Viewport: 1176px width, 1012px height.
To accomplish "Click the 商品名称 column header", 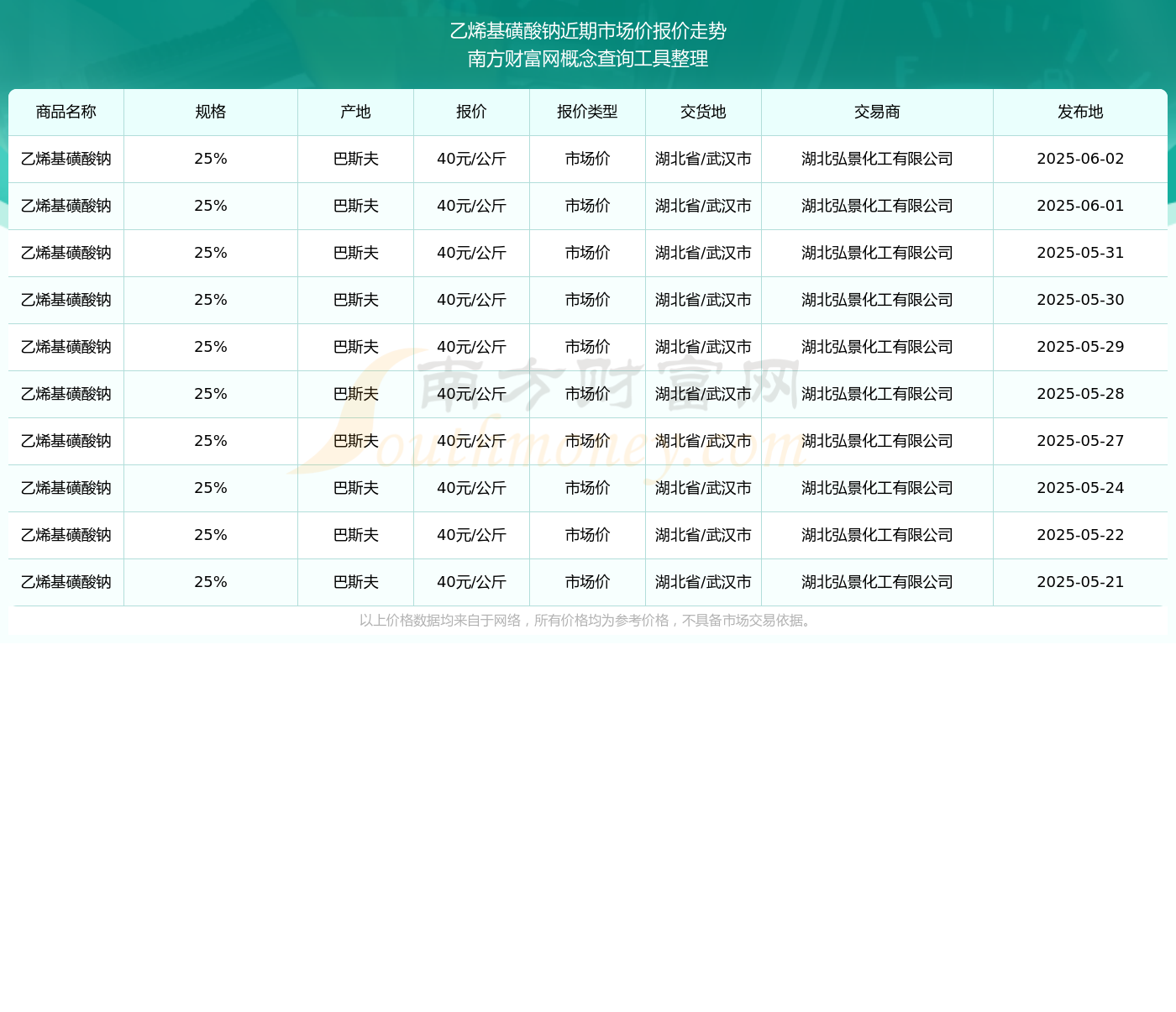I will click(x=66, y=112).
